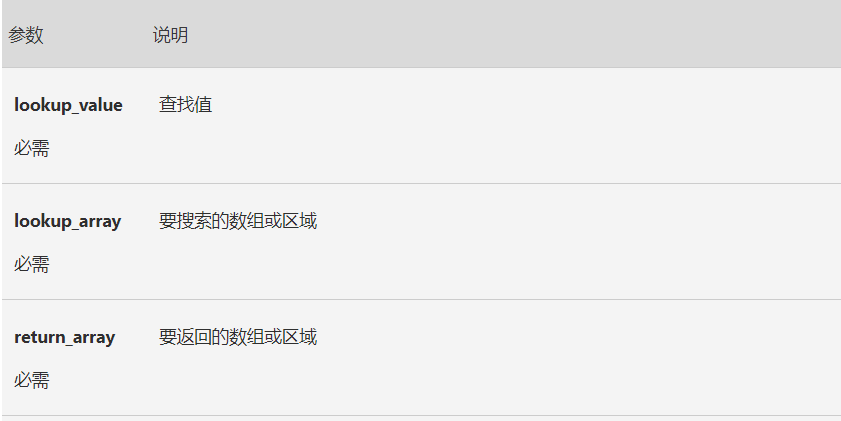Click blank strip below the return_array row border
841x421 pixels.
click(420, 419)
